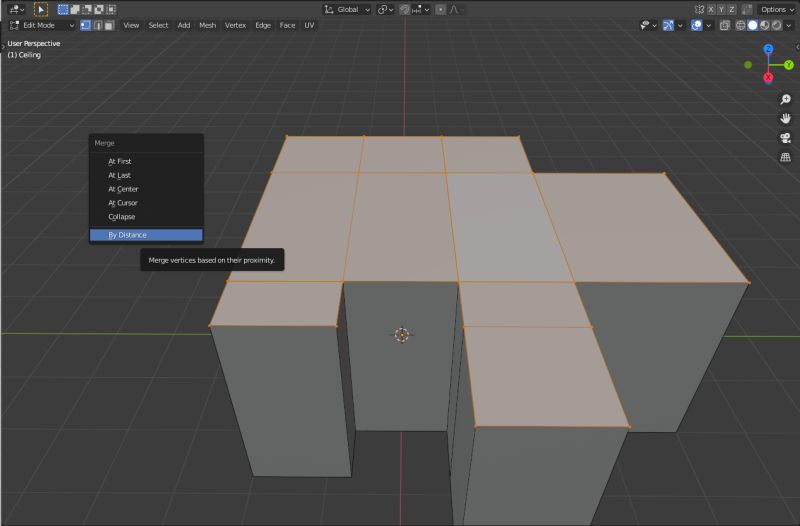Click the Z axis on navigation gizmo

click(x=768, y=49)
